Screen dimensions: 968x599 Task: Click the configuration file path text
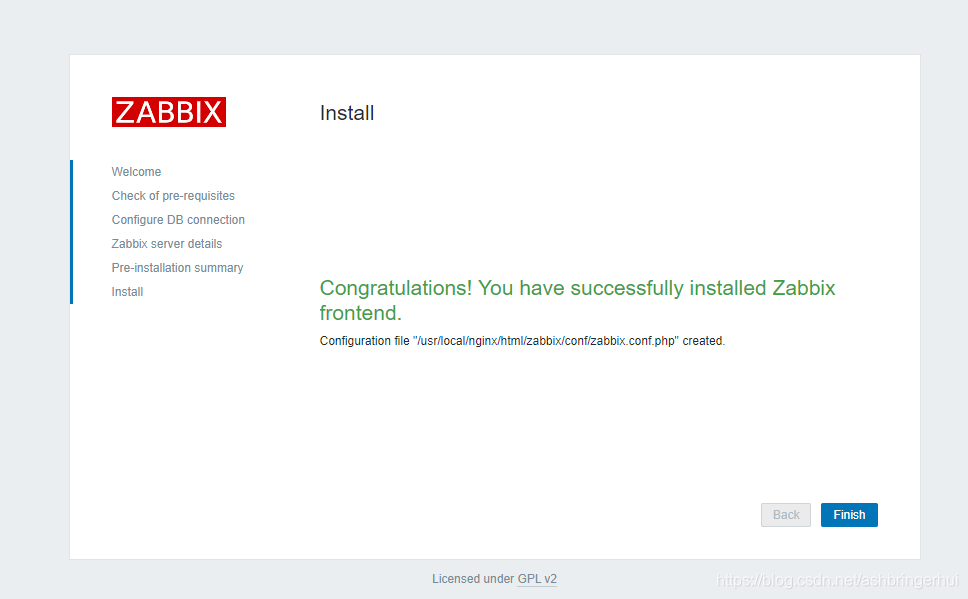pos(546,341)
